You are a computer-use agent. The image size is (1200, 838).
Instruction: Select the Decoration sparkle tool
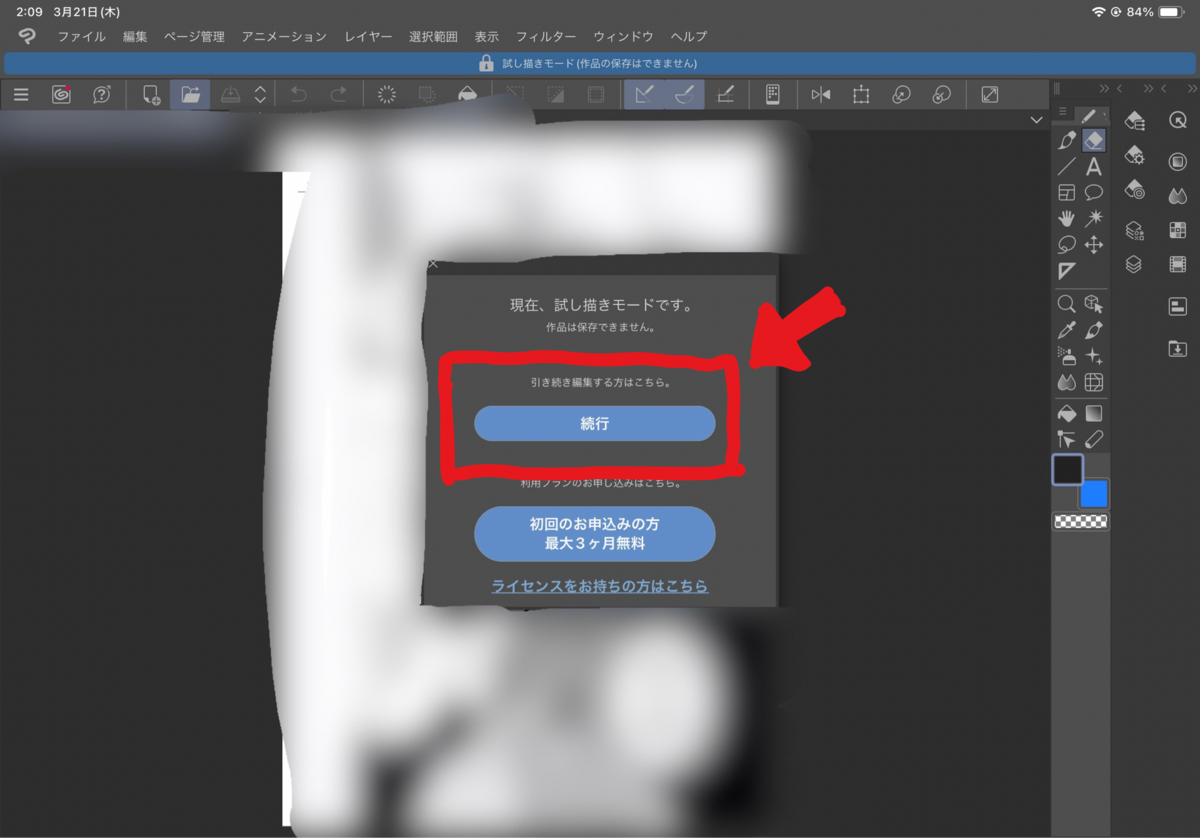(x=1094, y=356)
